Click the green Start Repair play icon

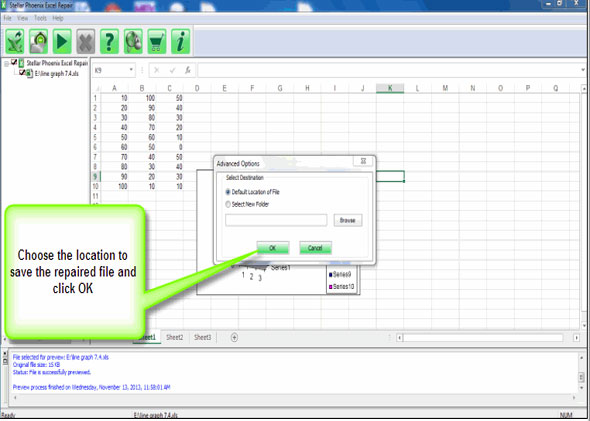point(62,41)
